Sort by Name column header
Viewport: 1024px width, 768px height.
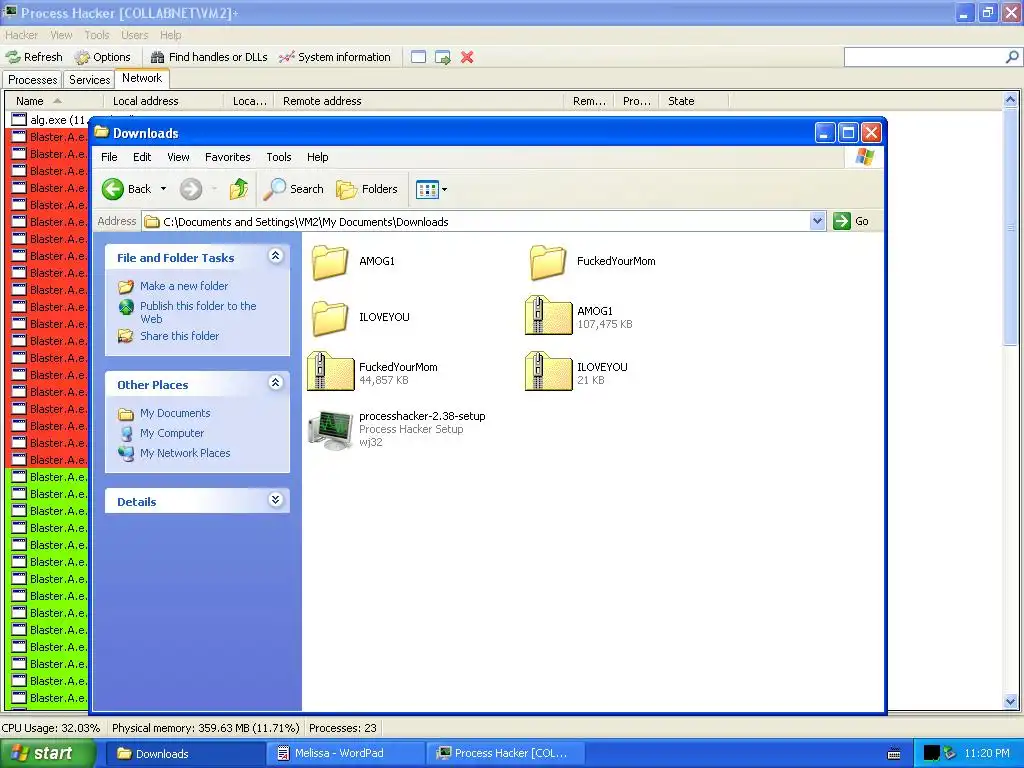(54, 101)
